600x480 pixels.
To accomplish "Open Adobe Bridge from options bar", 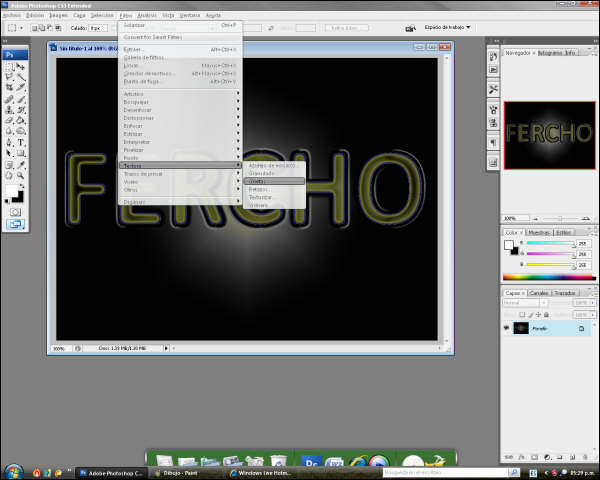I will coord(410,28).
